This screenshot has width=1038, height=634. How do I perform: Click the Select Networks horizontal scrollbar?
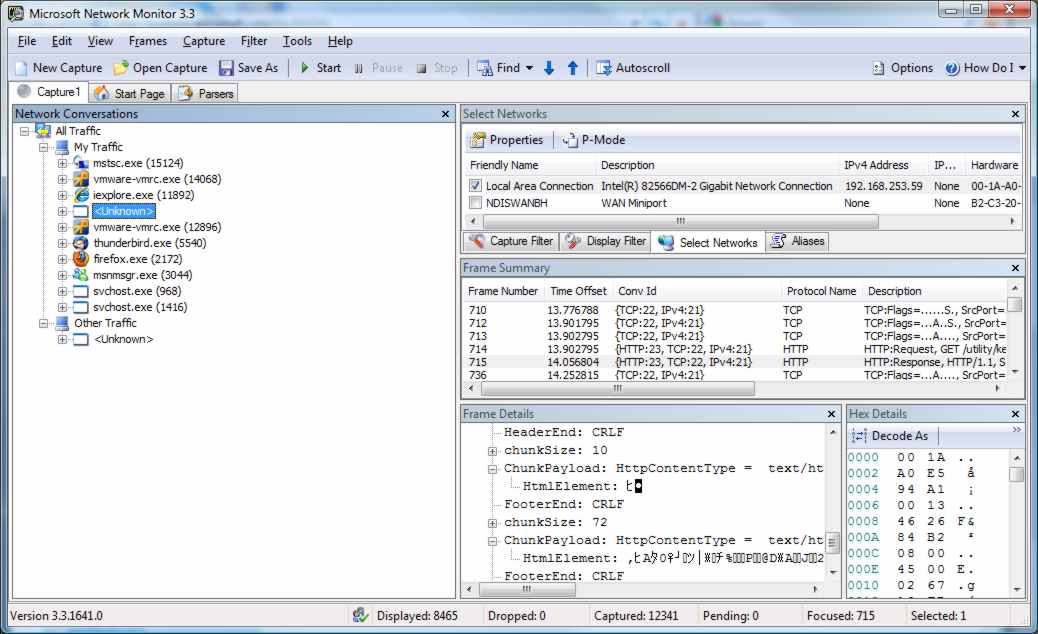681,221
